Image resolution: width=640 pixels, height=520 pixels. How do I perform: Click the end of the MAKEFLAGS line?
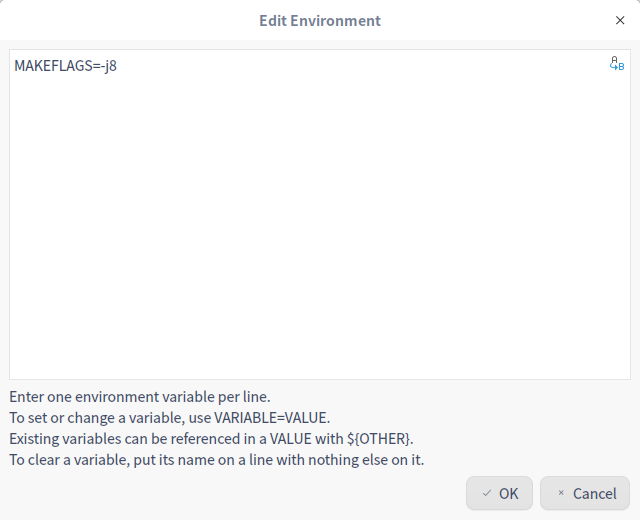(119, 67)
